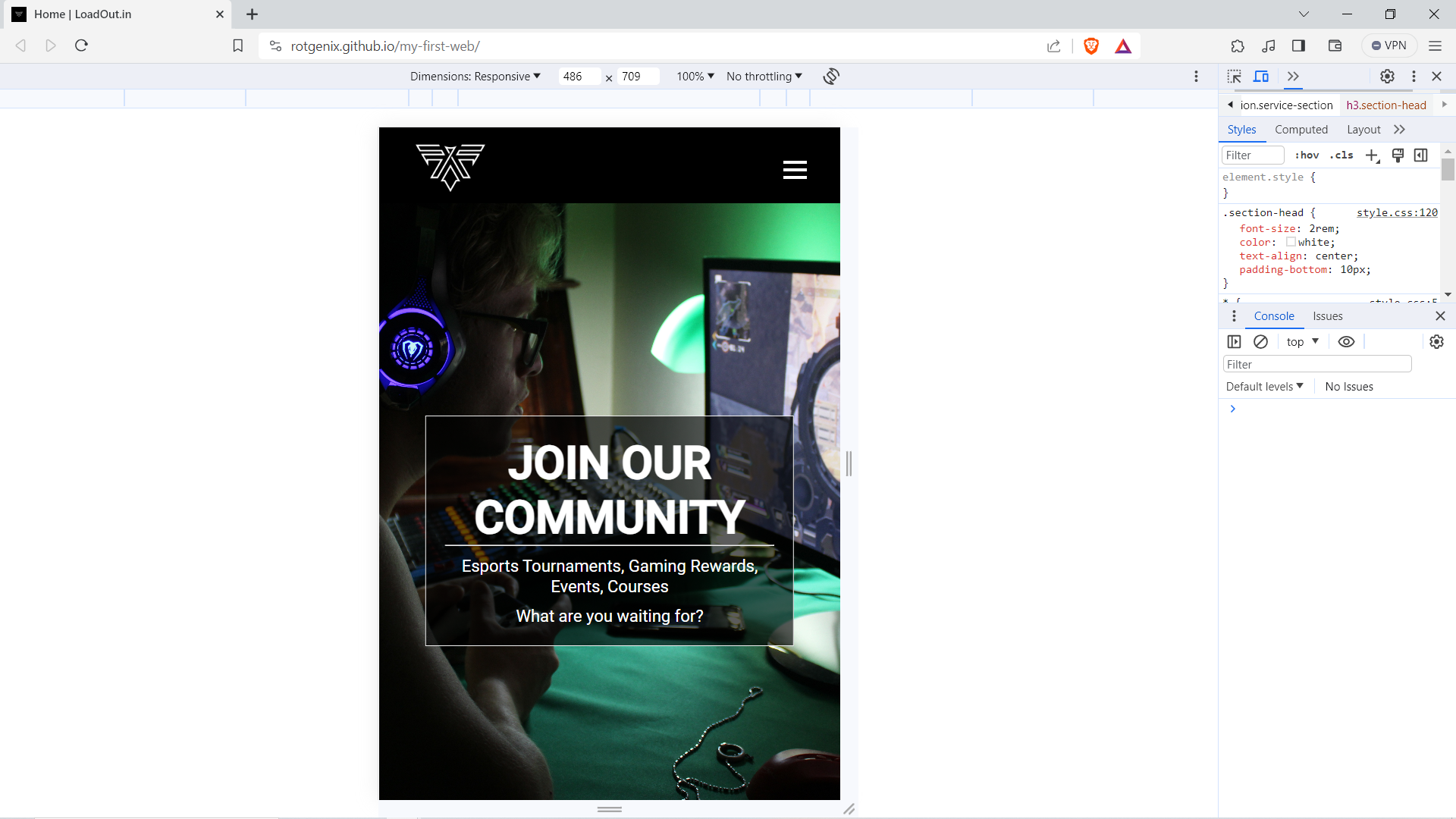Switch to the Computed tab
1456x819 pixels.
tap(1301, 130)
